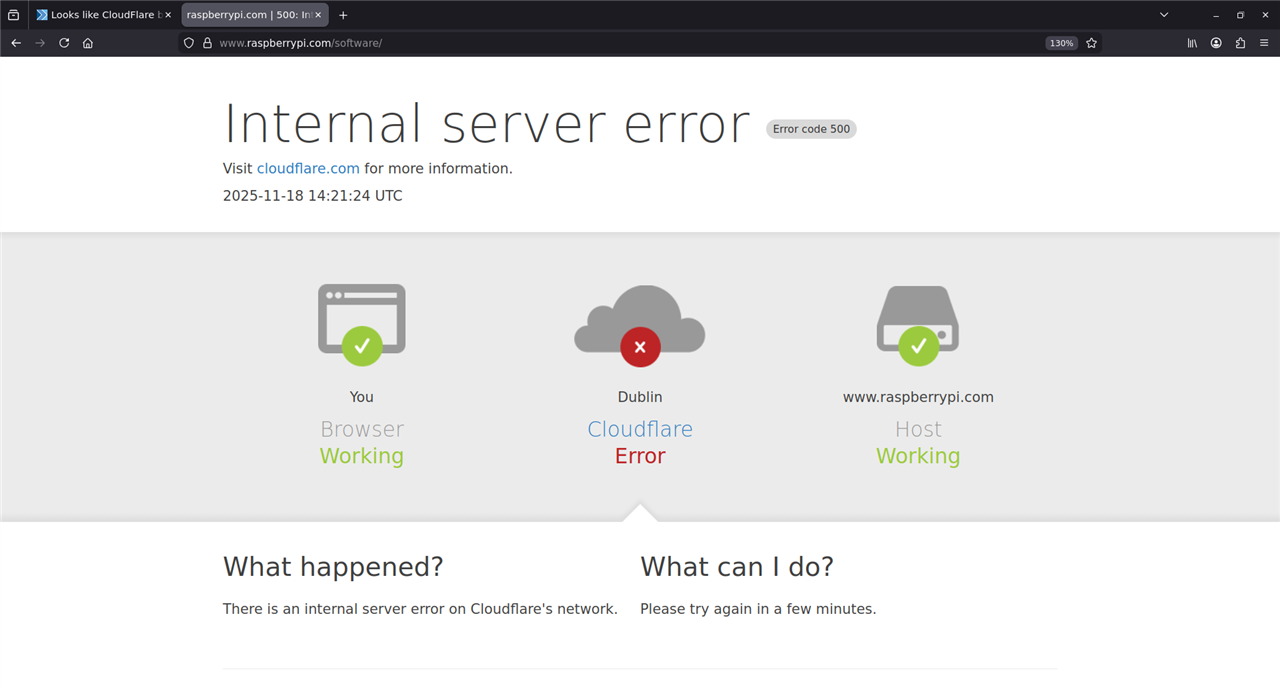
Task: Click the red 'Error' status text
Action: point(640,456)
